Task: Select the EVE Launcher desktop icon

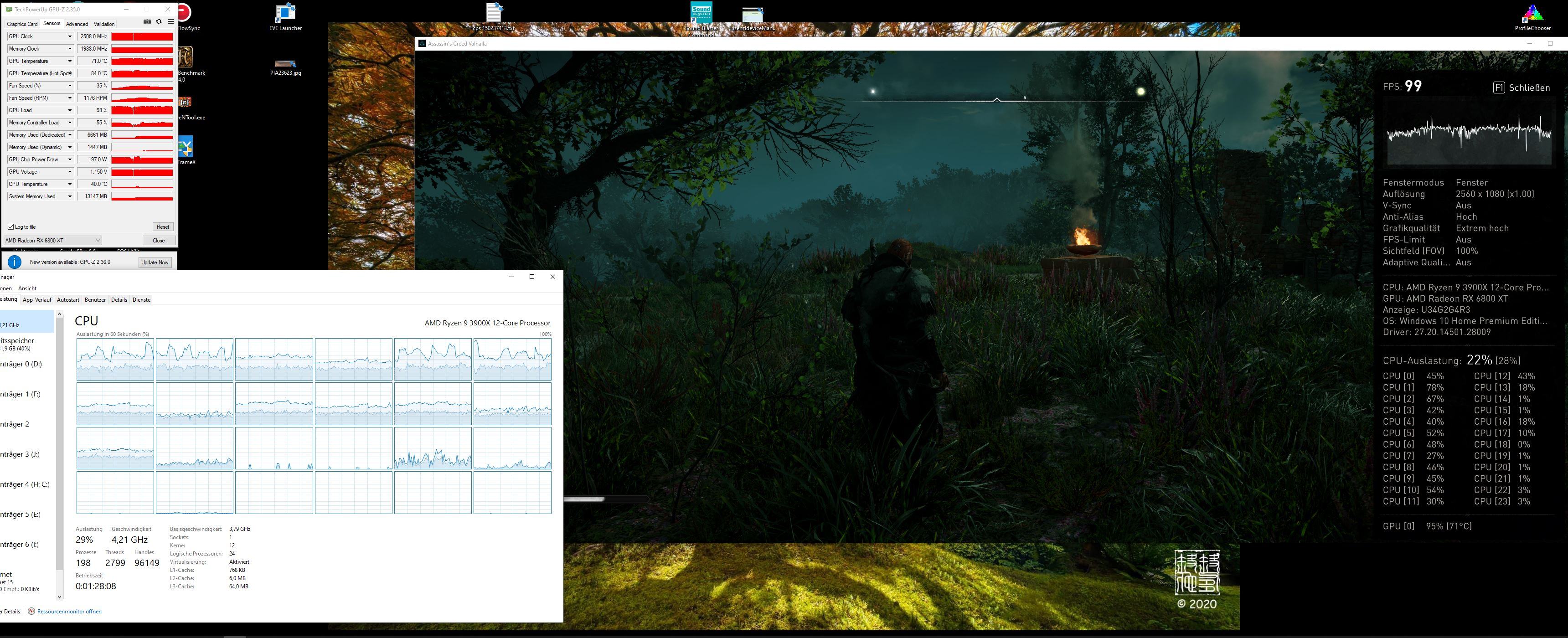Action: coord(285,17)
